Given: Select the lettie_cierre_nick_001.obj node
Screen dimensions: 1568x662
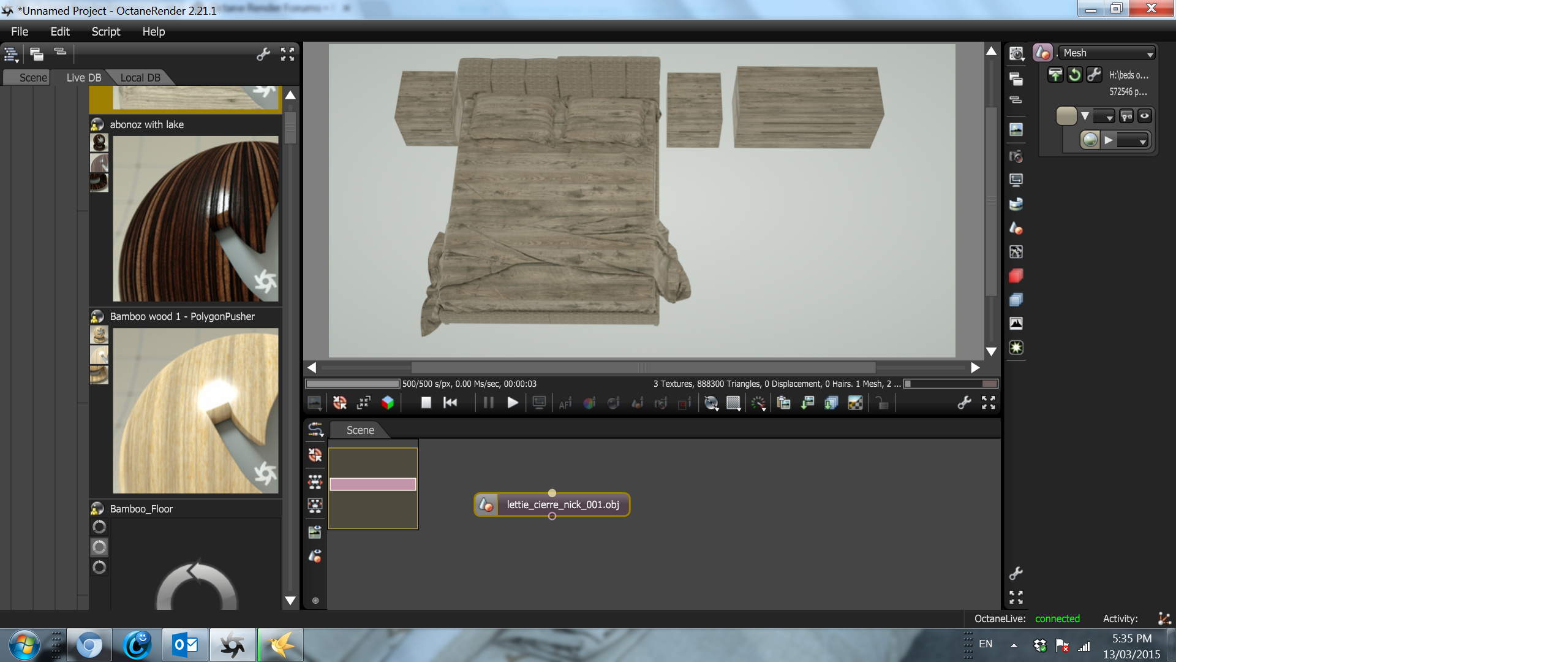Looking at the screenshot, I should coord(552,504).
